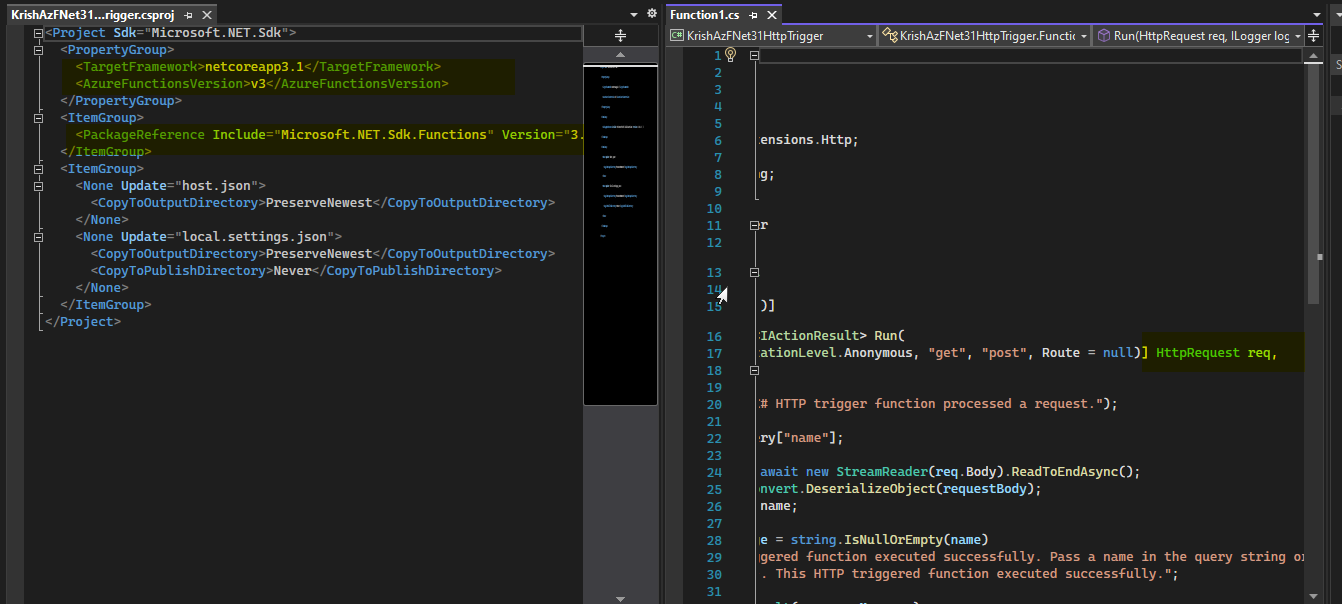Screen dimensions: 1342x604
Task: Click the netcoreapp3.1 TargetFramework value
Action: tap(254, 67)
